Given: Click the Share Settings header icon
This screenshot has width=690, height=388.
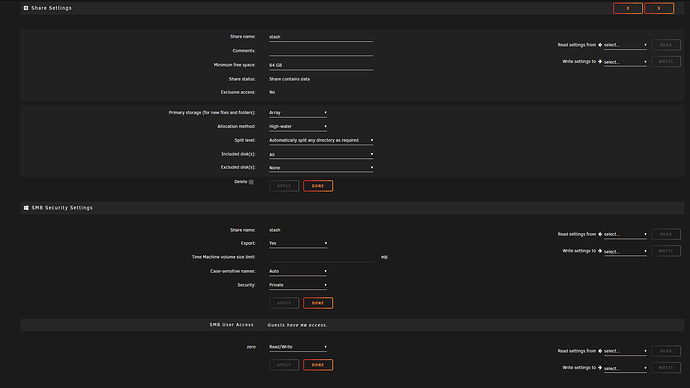Looking at the screenshot, I should 26,8.
